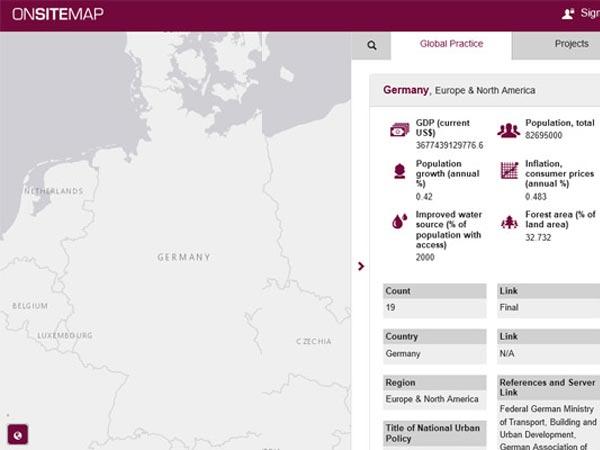This screenshot has width=600, height=450.
Task: Click the globe basemap button on map
Action: pos(18,435)
